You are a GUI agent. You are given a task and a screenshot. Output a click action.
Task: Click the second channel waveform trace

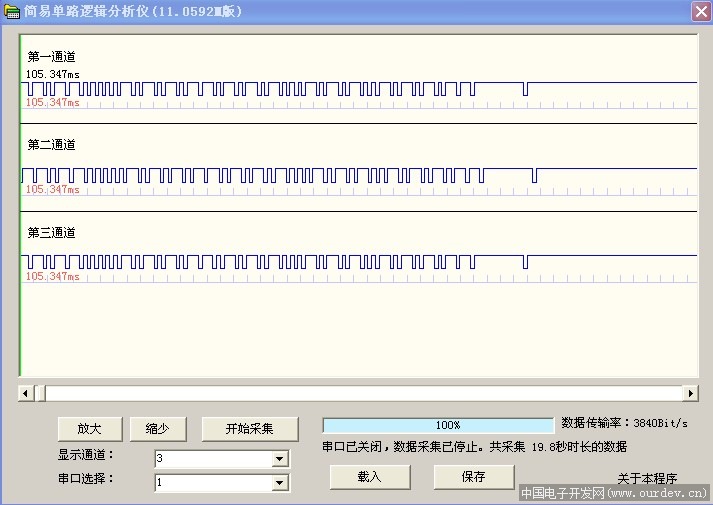(359, 175)
